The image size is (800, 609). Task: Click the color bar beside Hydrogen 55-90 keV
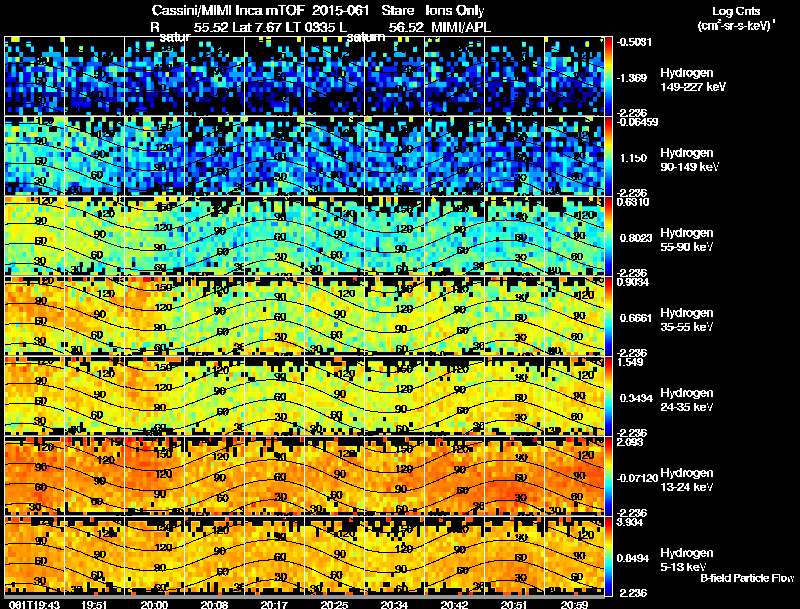608,236
